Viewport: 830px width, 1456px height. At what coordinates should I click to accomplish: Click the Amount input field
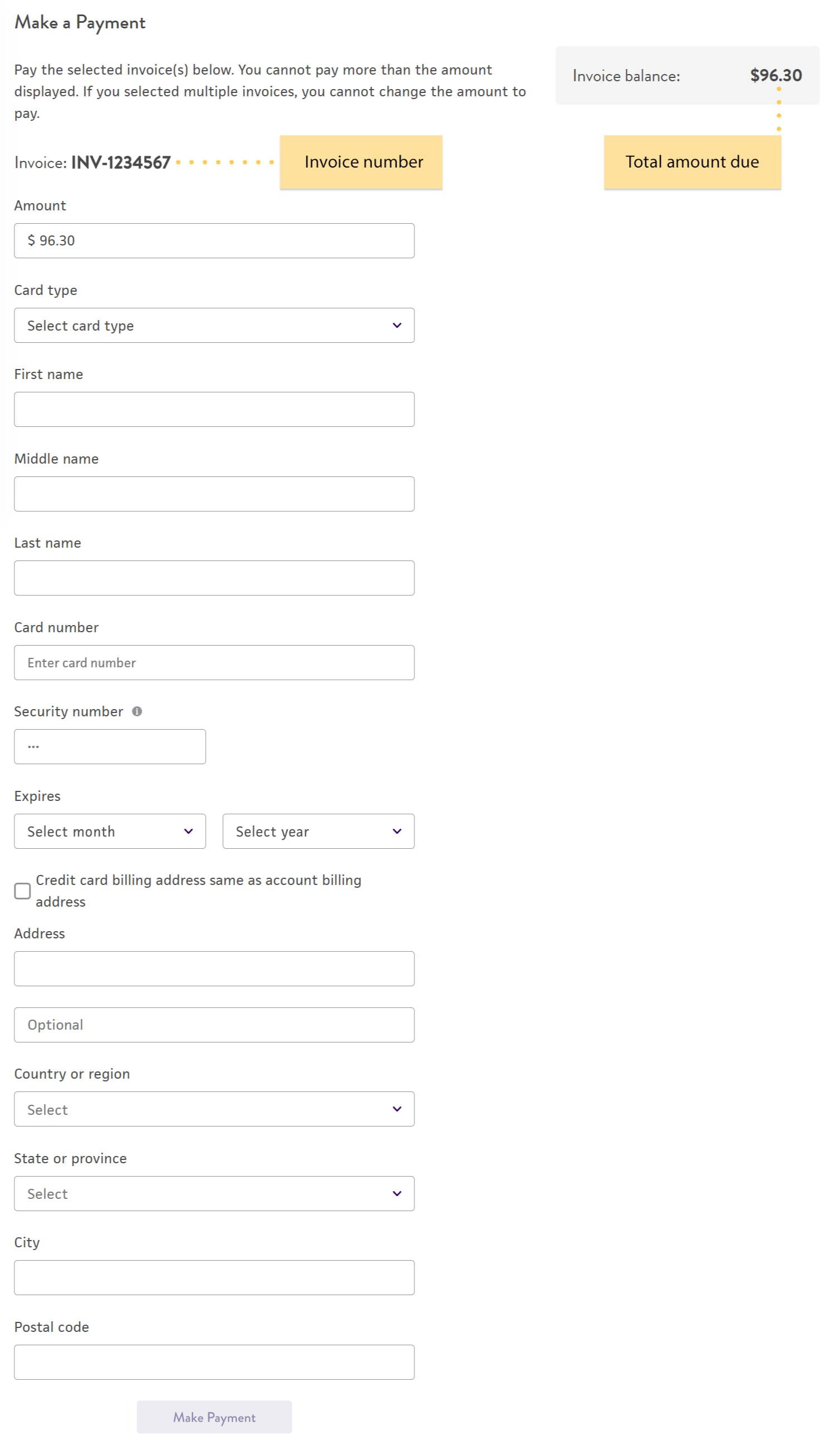click(x=214, y=240)
